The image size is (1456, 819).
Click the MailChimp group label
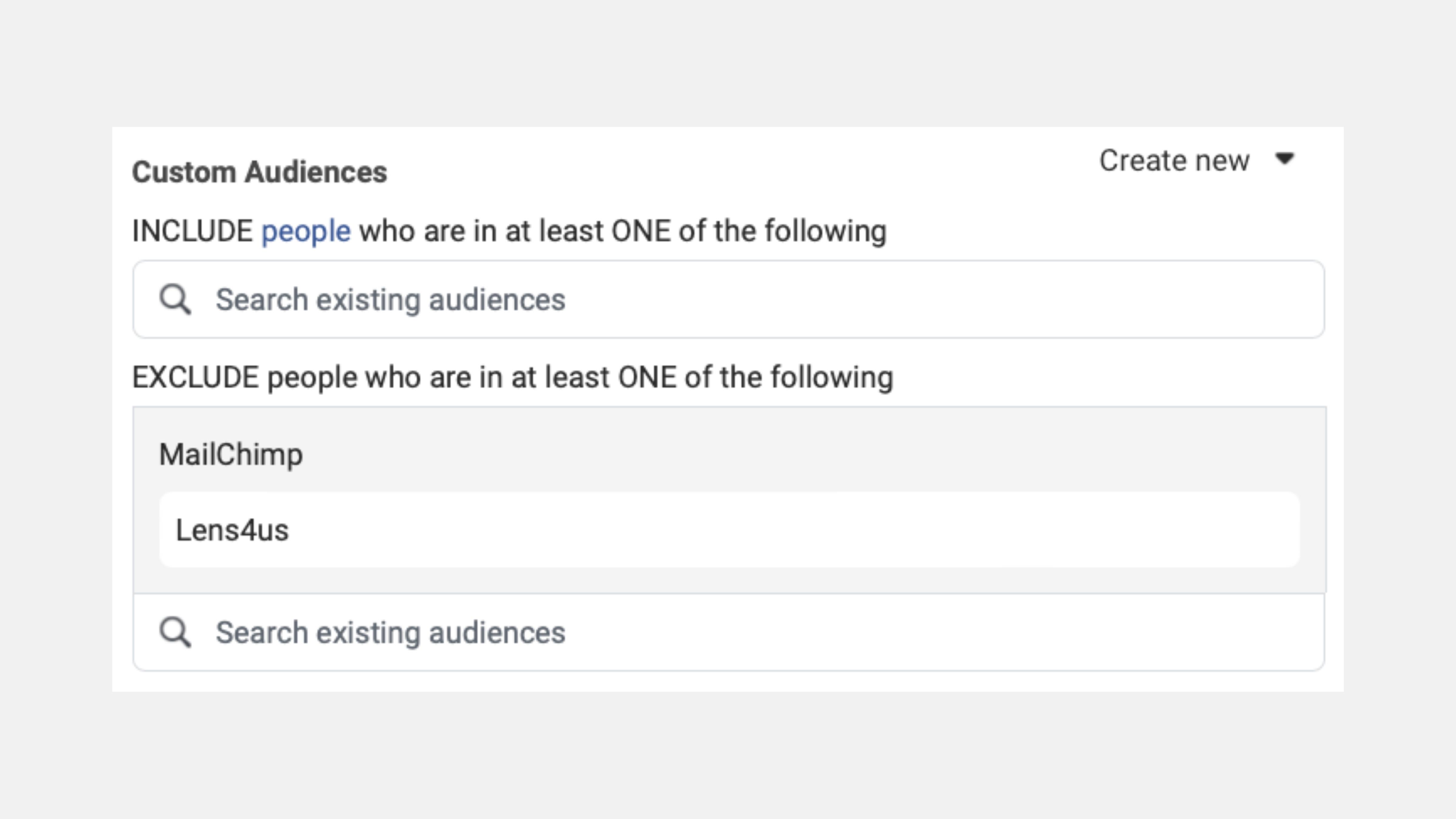[x=231, y=454]
